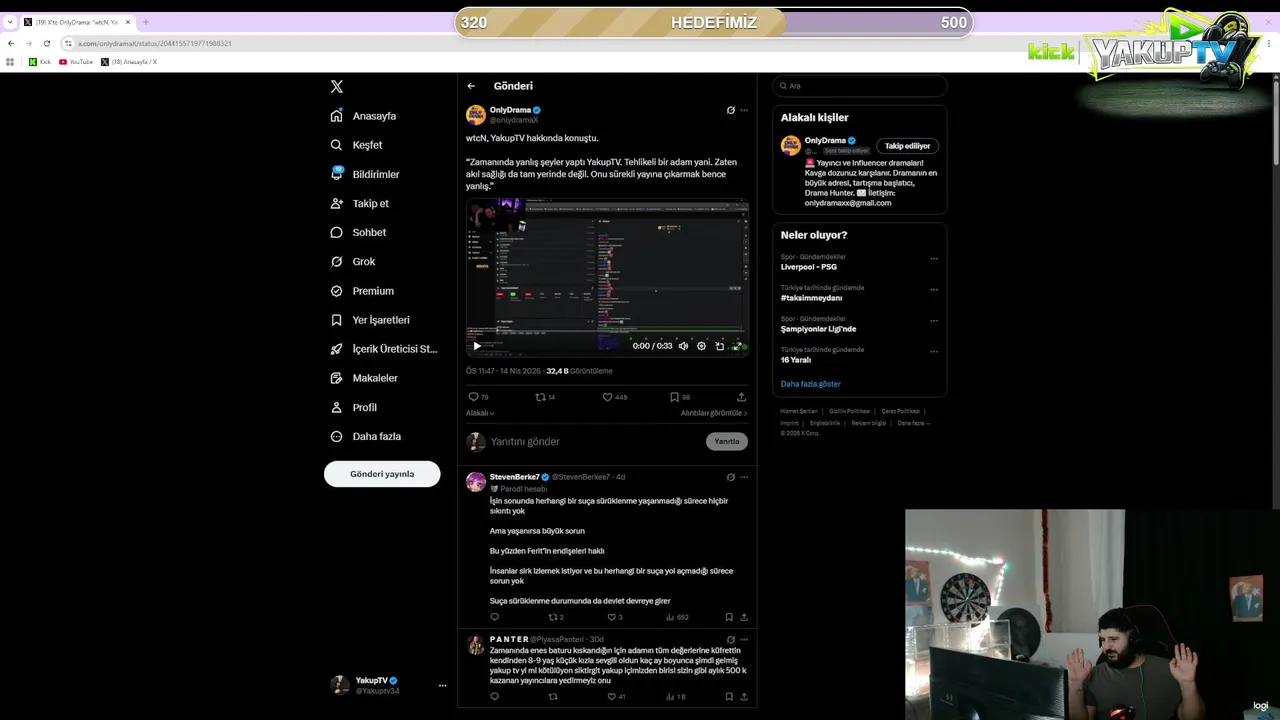Open Daha fazla menu in sidebar
This screenshot has width=1280, height=720.
[366, 436]
